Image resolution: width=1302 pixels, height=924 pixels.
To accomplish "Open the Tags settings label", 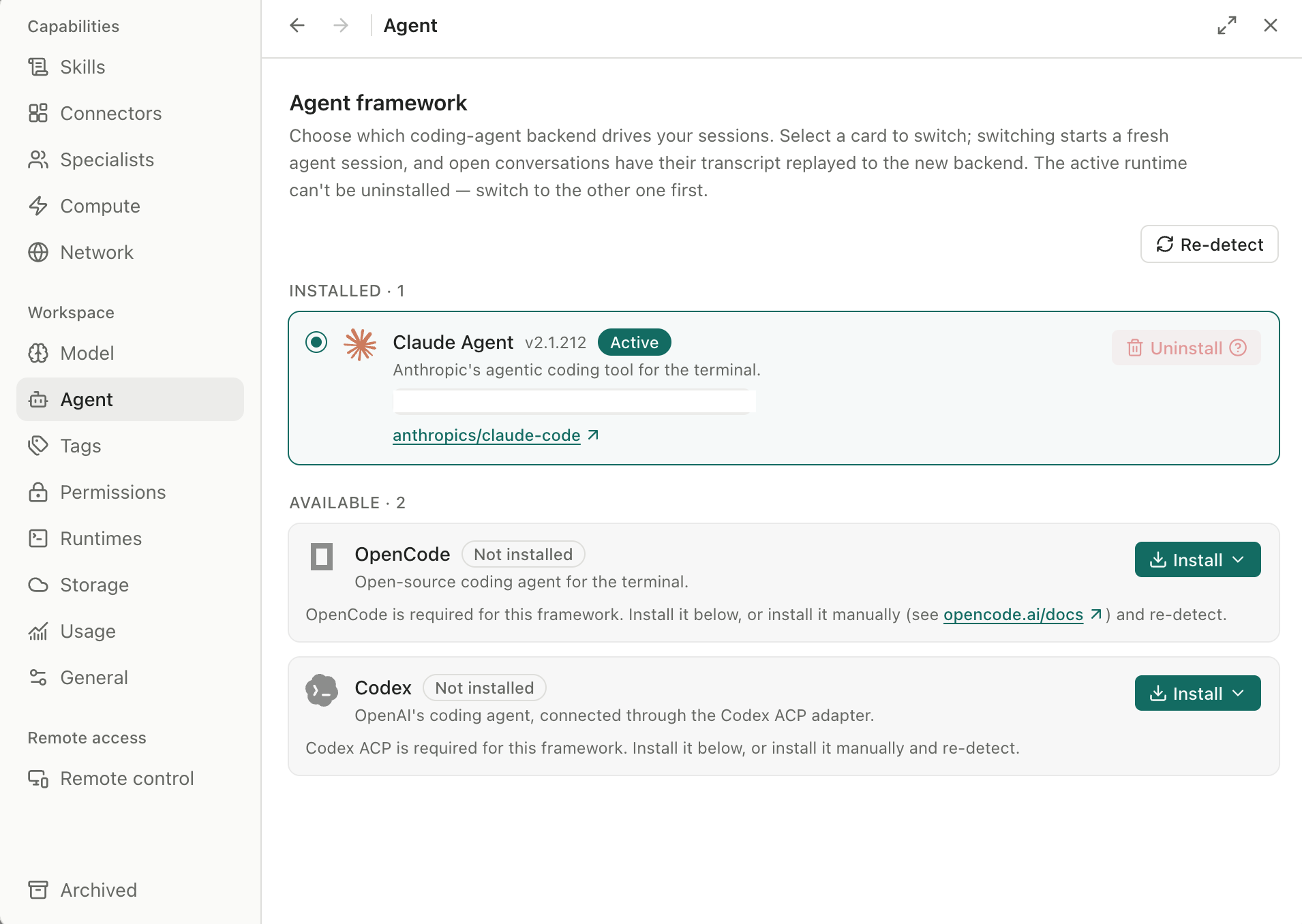I will [x=80, y=446].
